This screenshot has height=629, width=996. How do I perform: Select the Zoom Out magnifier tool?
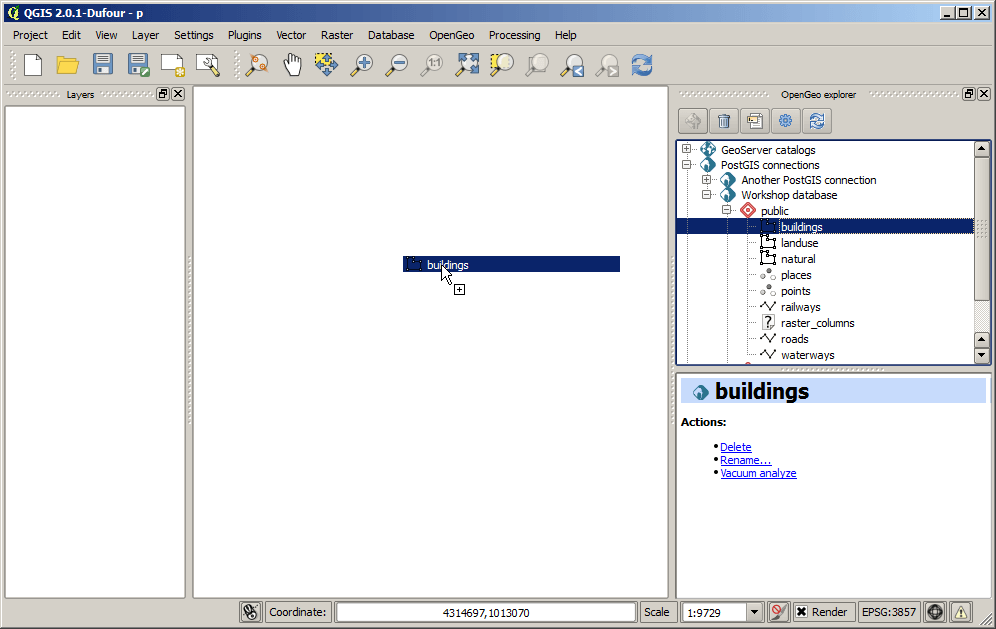(397, 65)
